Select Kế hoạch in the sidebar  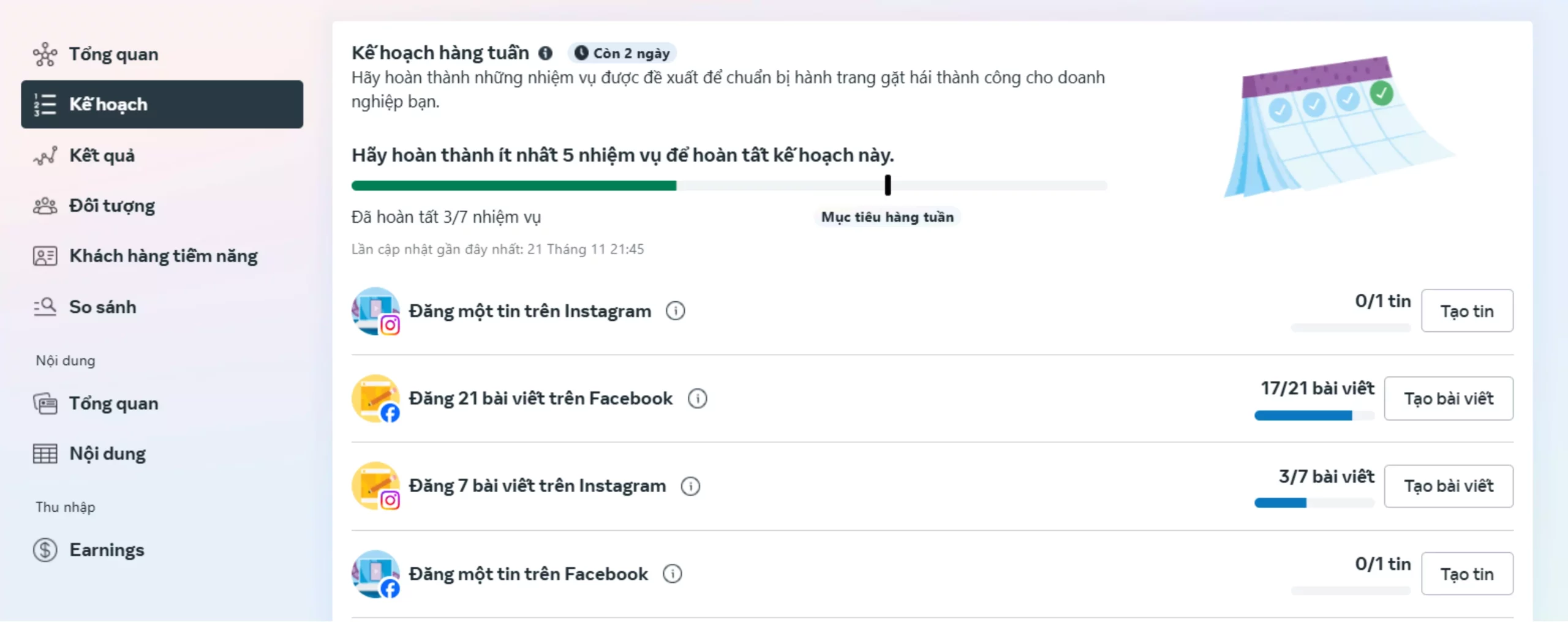tap(162, 104)
